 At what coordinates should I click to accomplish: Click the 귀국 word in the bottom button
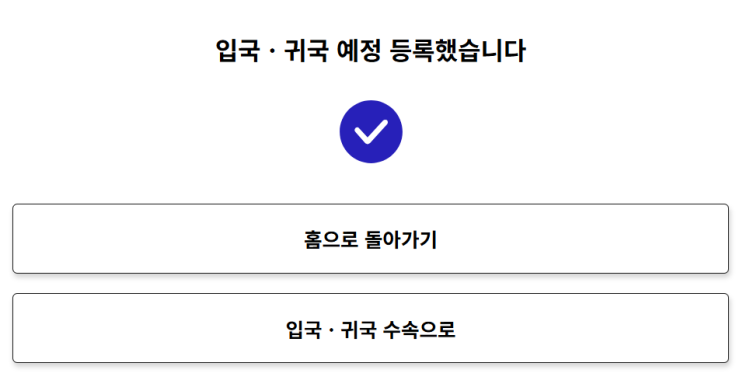359,329
